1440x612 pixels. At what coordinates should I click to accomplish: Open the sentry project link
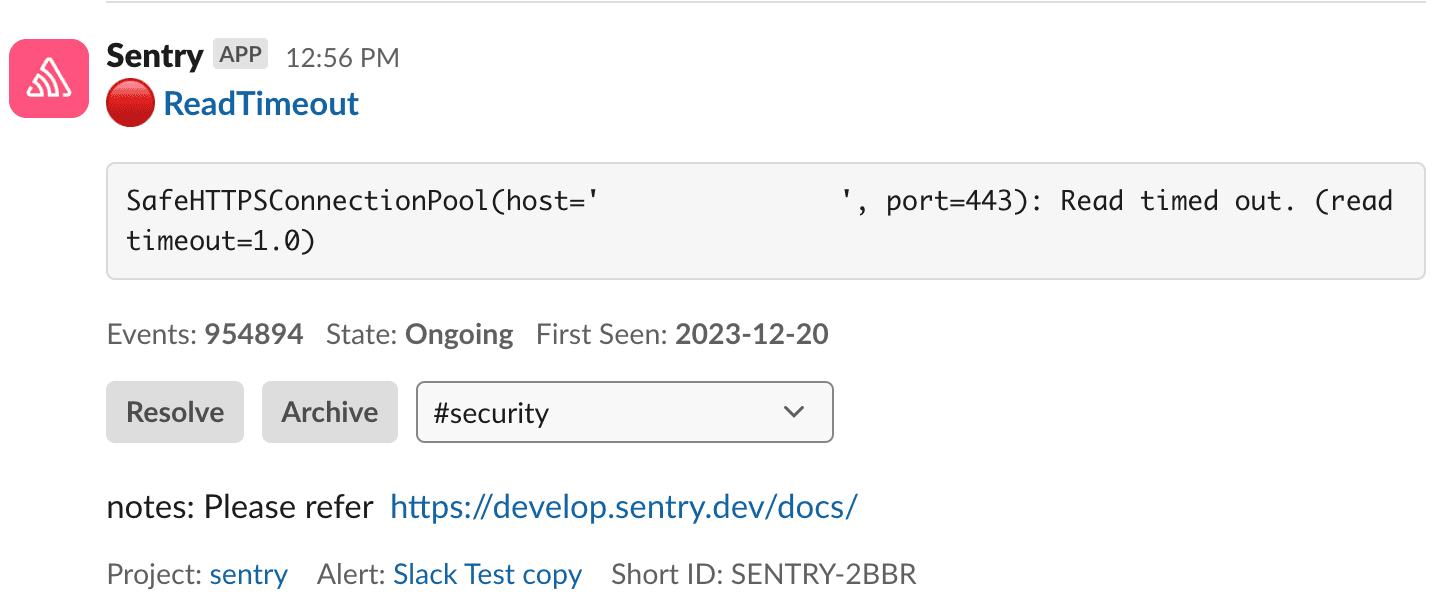coord(248,574)
